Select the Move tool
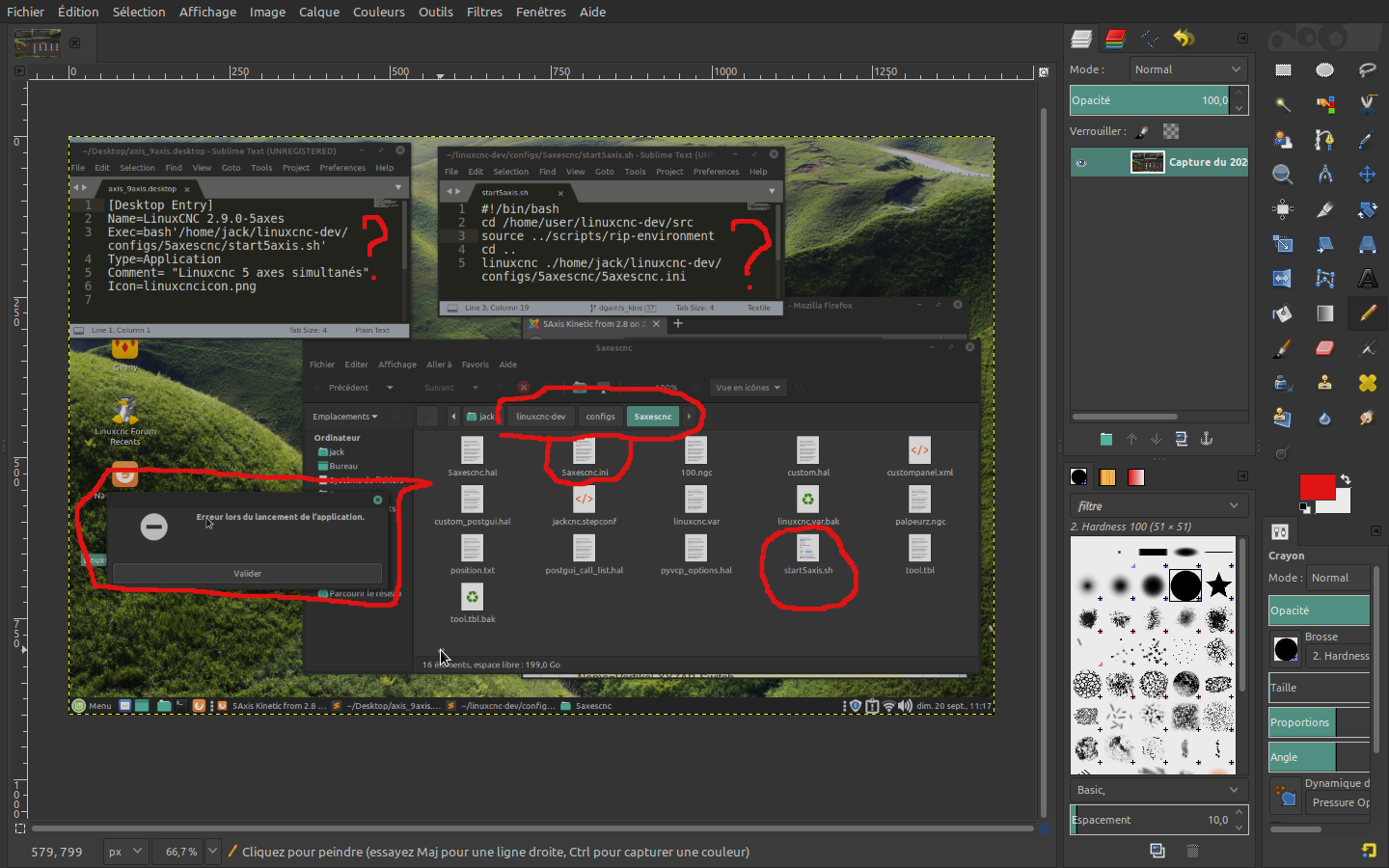The width and height of the screenshot is (1389, 868). [x=1368, y=175]
